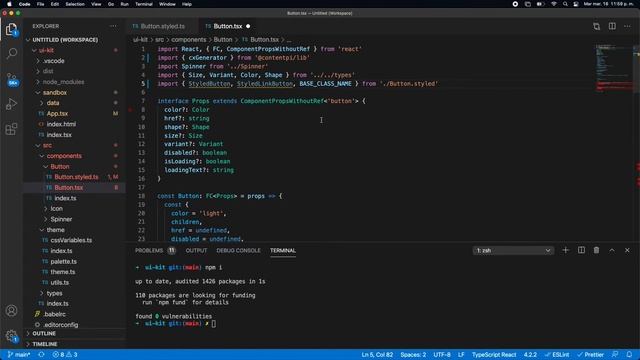
Task: Open the feedback icon in status bar
Action: point(615,355)
